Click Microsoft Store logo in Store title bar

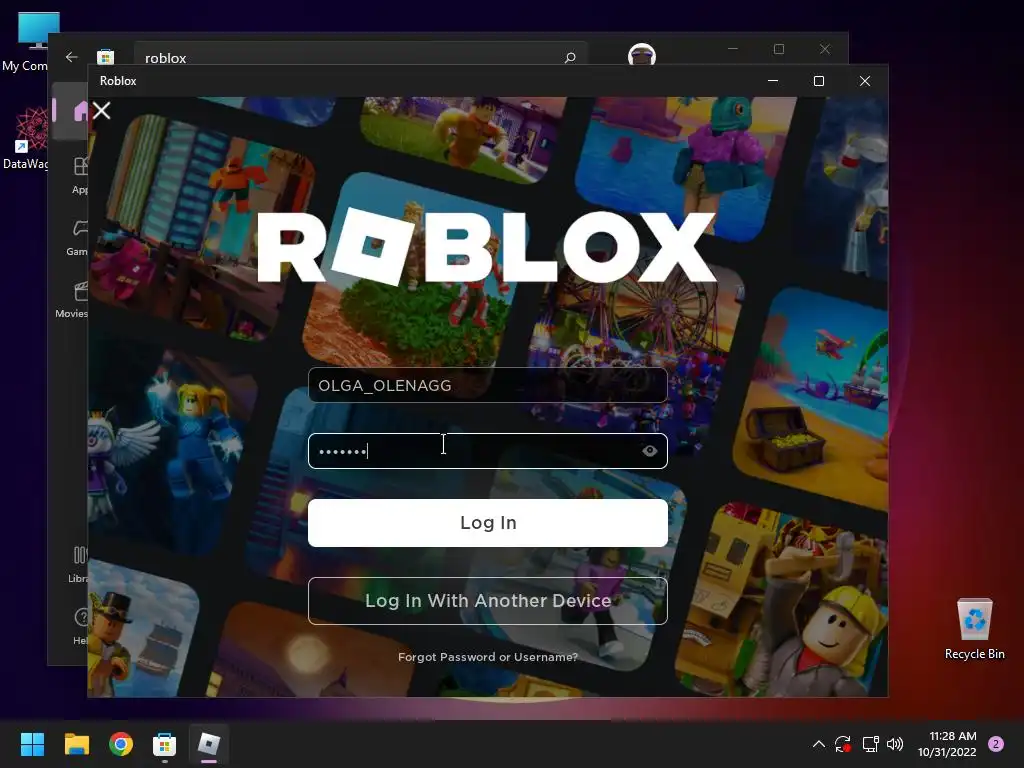pyautogui.click(x=106, y=57)
